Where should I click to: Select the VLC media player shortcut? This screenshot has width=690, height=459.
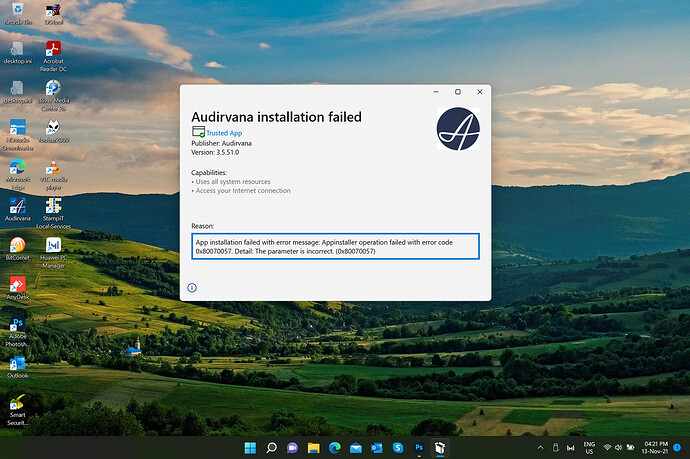tap(53, 174)
